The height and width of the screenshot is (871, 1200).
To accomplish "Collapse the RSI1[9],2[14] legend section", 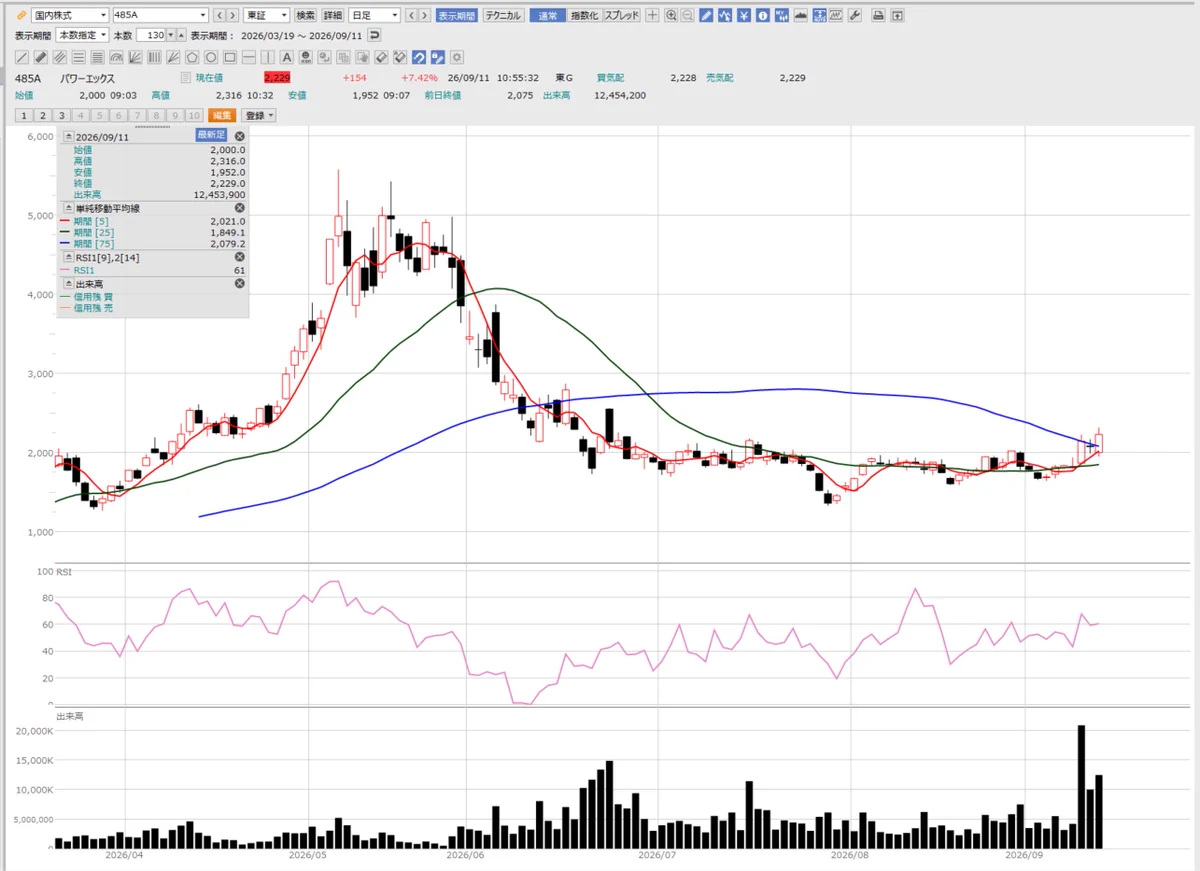I will (x=69, y=257).
